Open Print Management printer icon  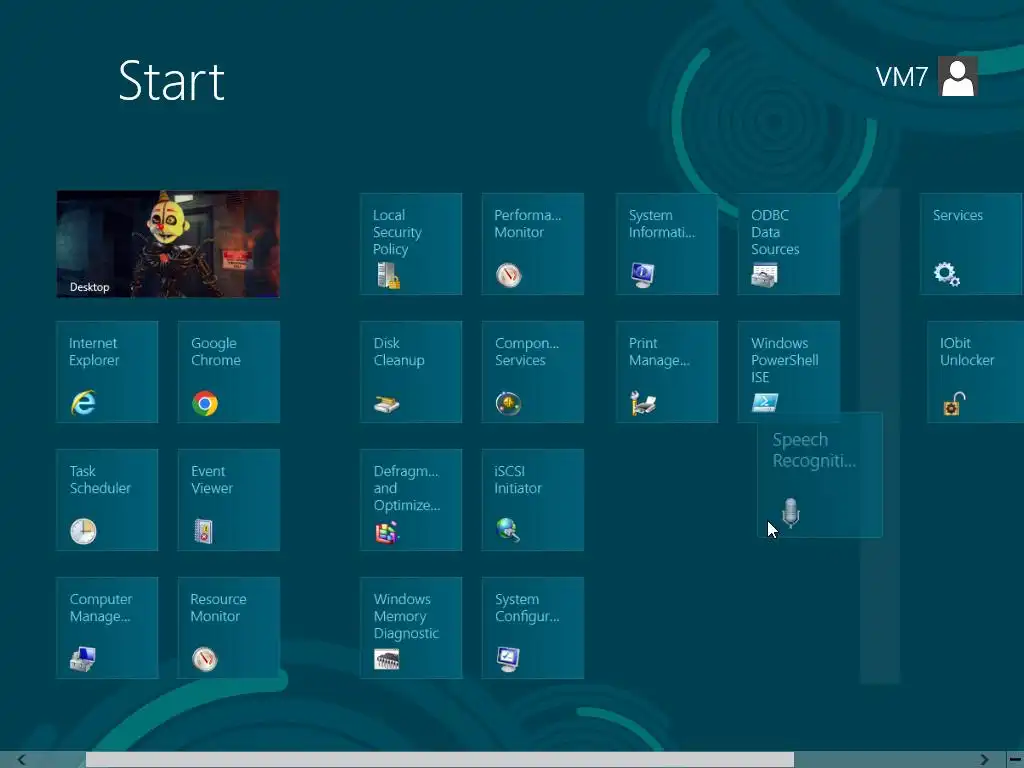643,403
